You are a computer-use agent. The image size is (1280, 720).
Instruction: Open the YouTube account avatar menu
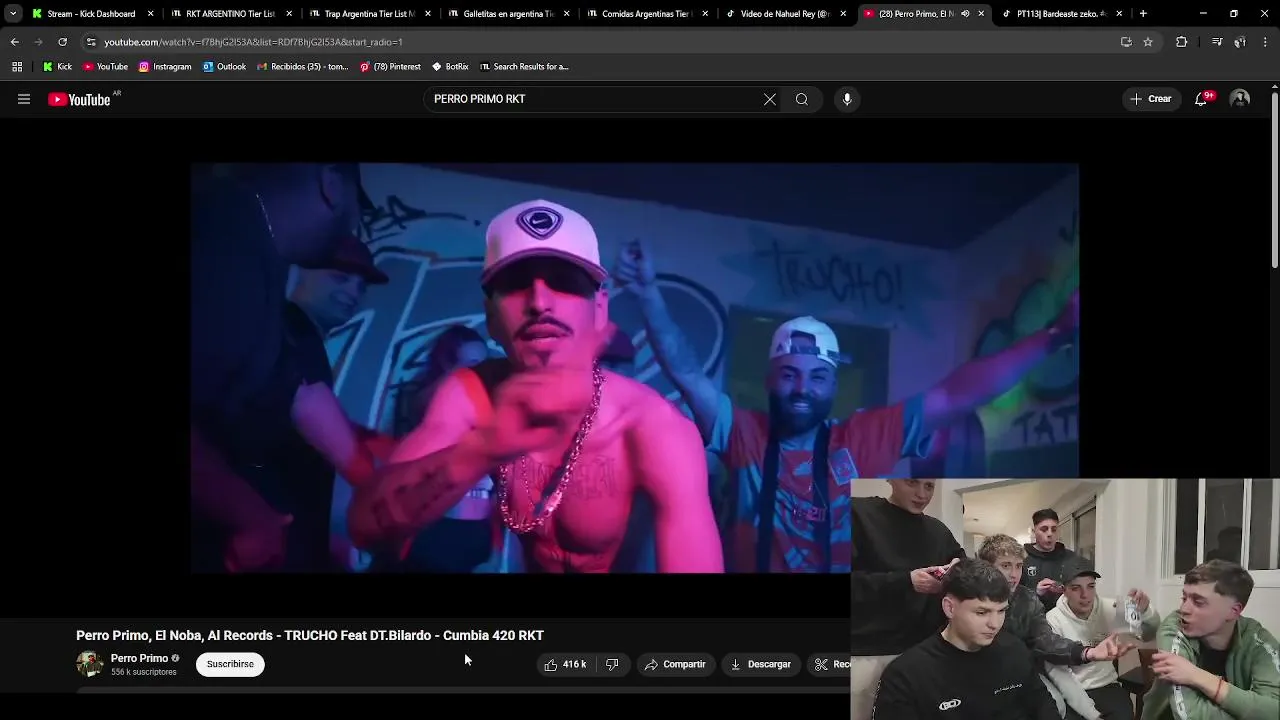point(1240,99)
